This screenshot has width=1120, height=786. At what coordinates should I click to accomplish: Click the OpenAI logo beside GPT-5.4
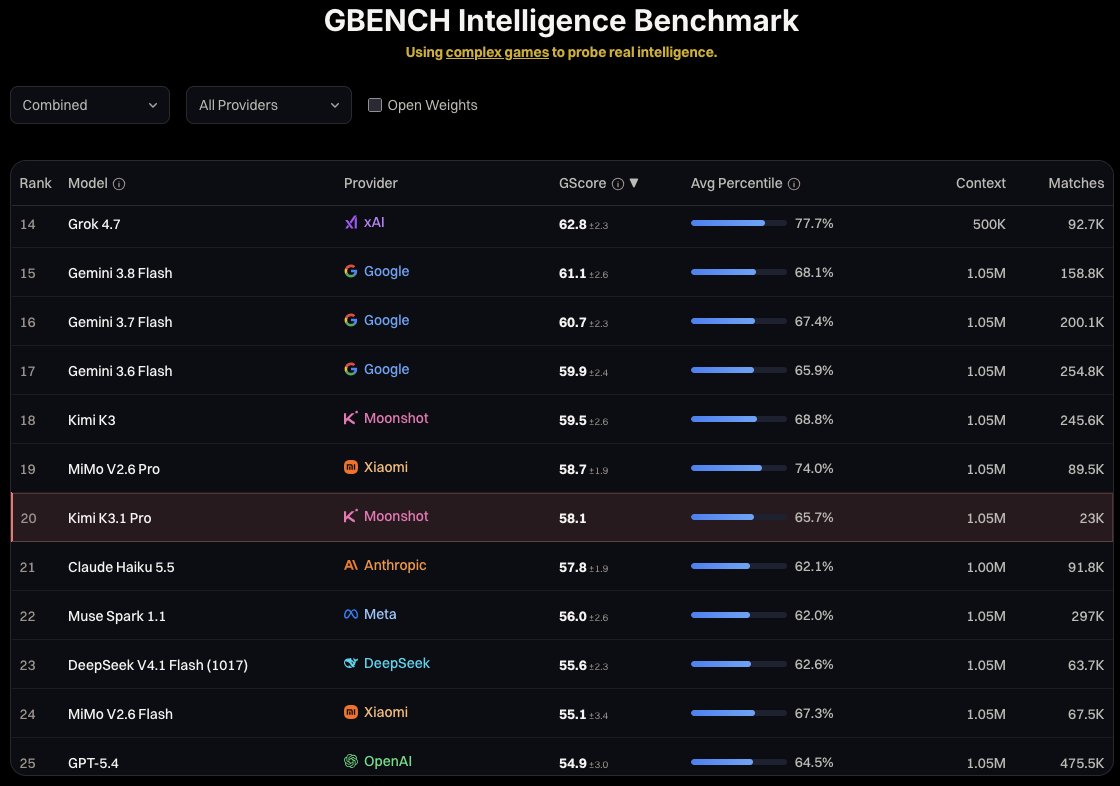pyautogui.click(x=351, y=761)
